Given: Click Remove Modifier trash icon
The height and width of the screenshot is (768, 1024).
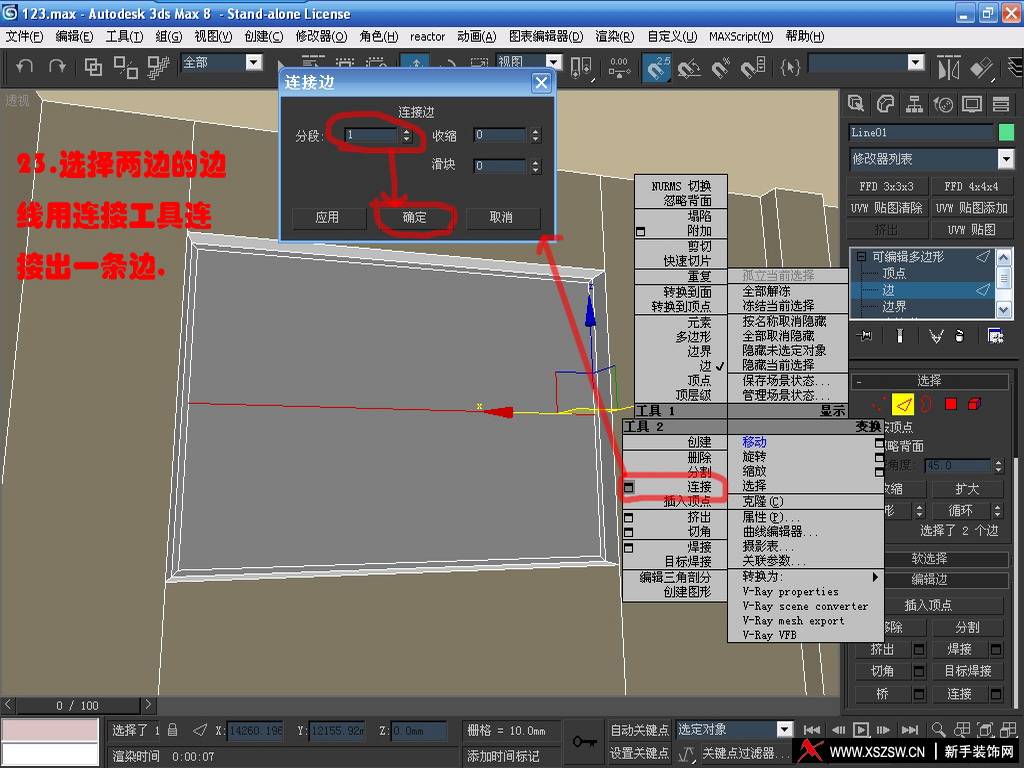Looking at the screenshot, I should pyautogui.click(x=959, y=336).
